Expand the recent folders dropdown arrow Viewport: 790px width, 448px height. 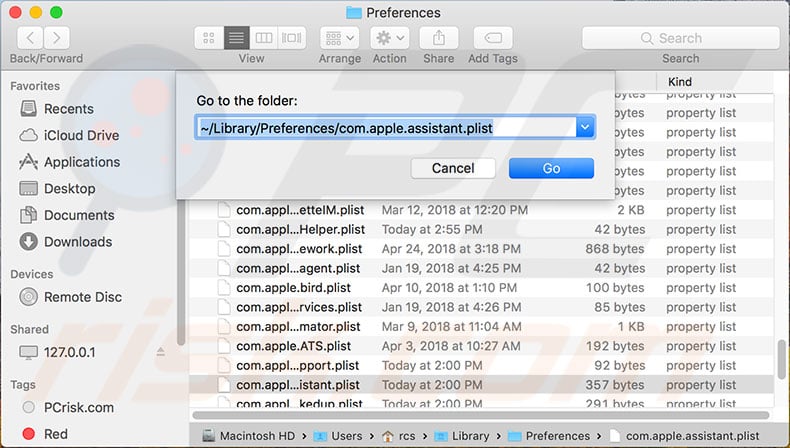pos(585,128)
